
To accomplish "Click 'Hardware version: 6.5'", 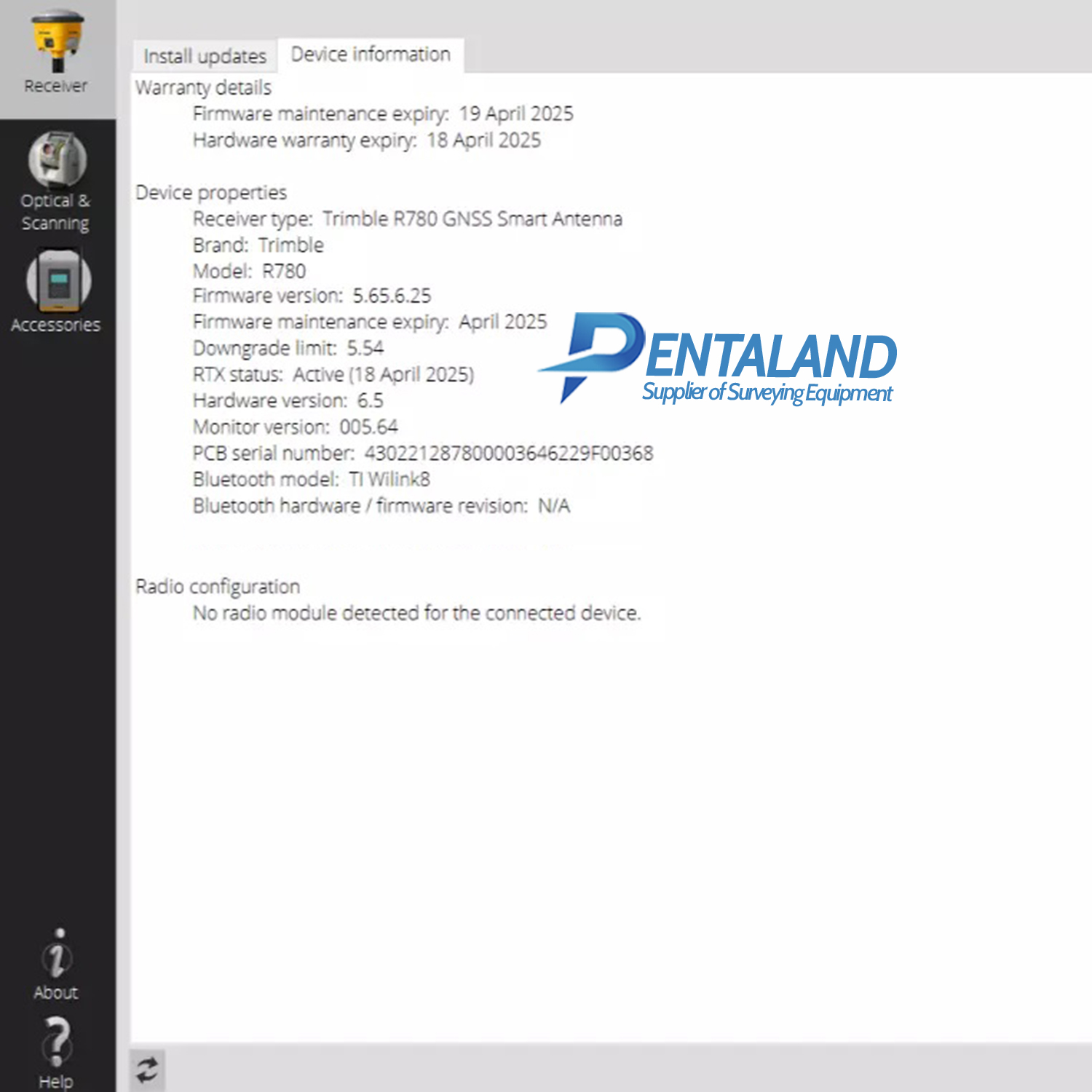I will tap(288, 401).
